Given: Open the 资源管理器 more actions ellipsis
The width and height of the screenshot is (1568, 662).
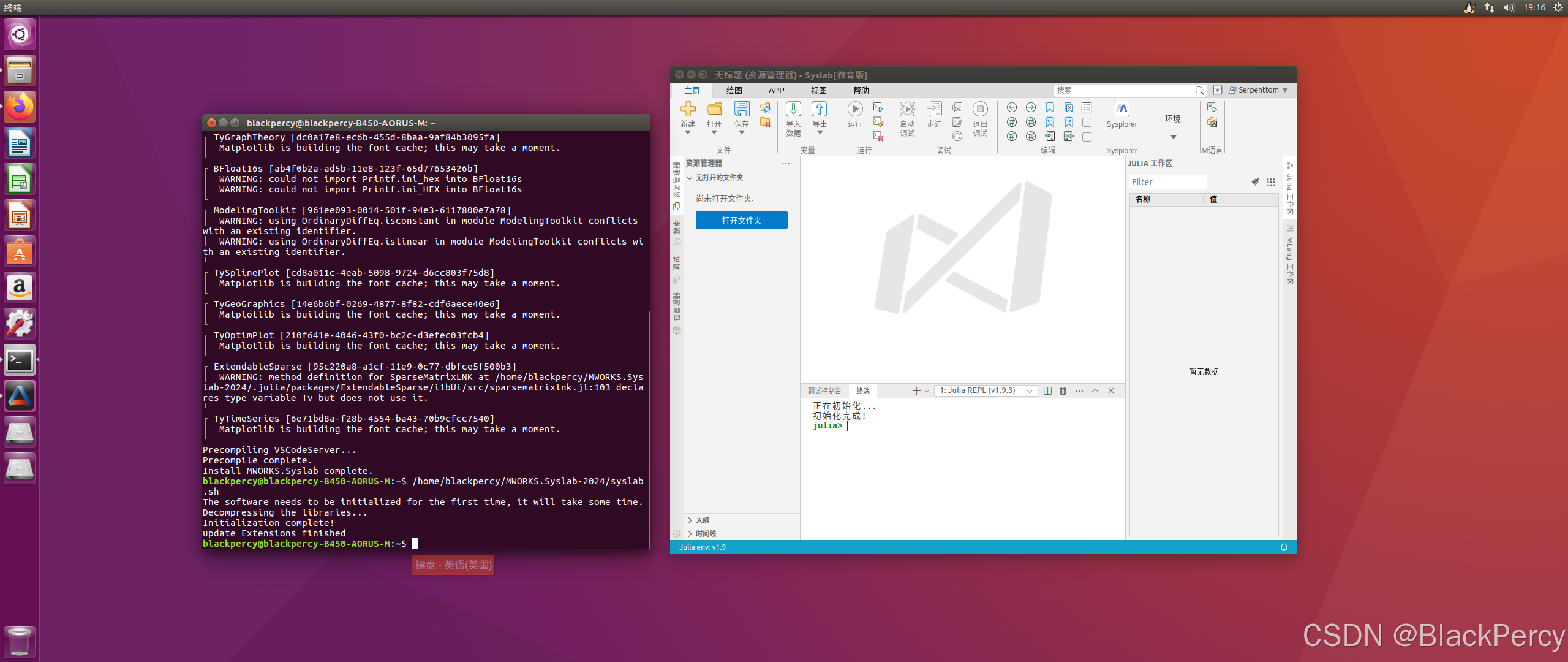Looking at the screenshot, I should point(786,164).
